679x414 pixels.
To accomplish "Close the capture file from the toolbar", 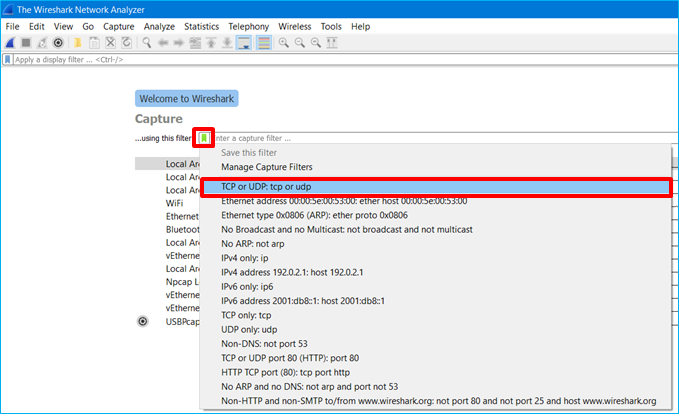I will click(x=110, y=43).
